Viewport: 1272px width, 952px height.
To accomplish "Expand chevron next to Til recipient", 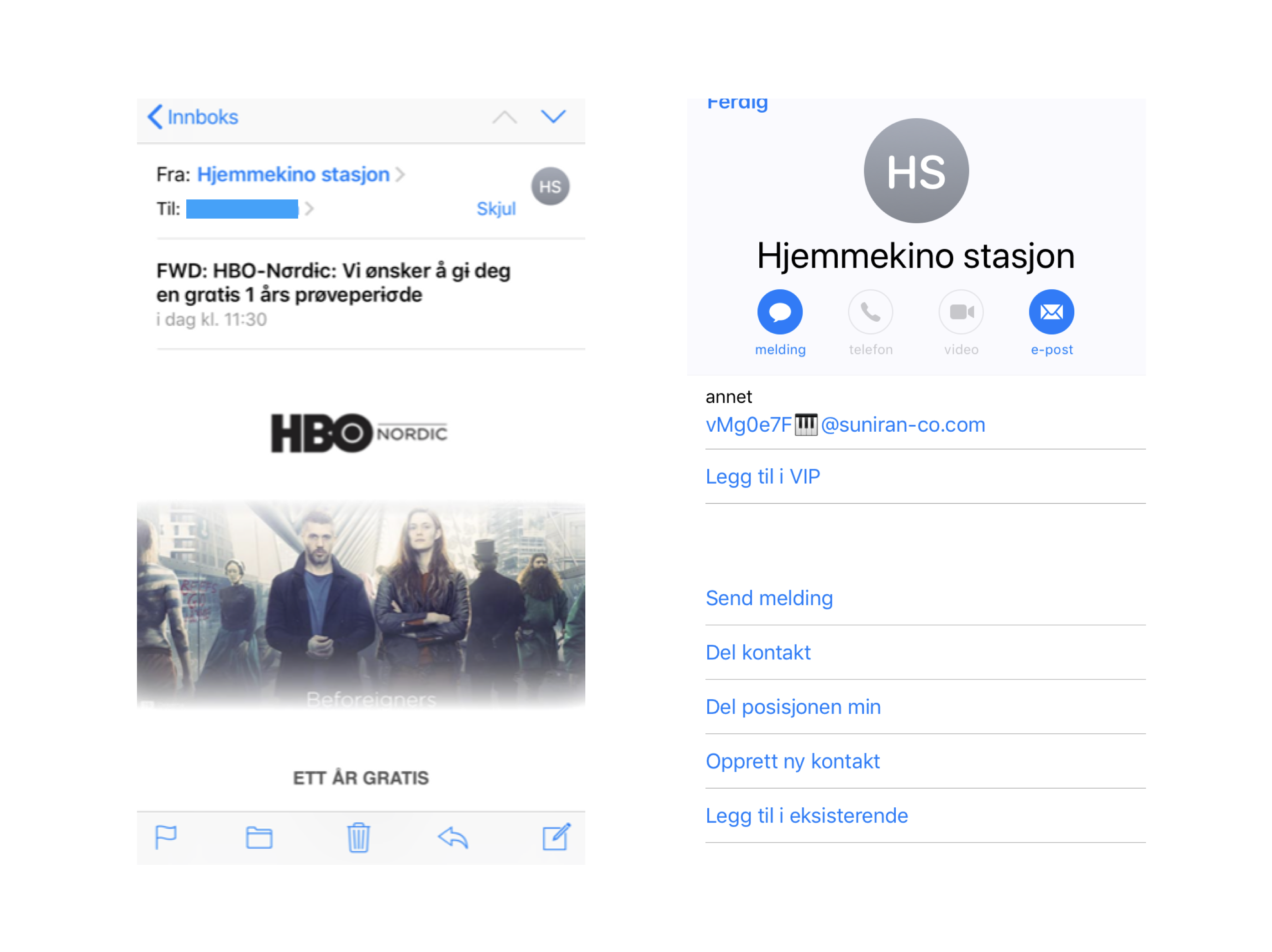I will 310,209.
